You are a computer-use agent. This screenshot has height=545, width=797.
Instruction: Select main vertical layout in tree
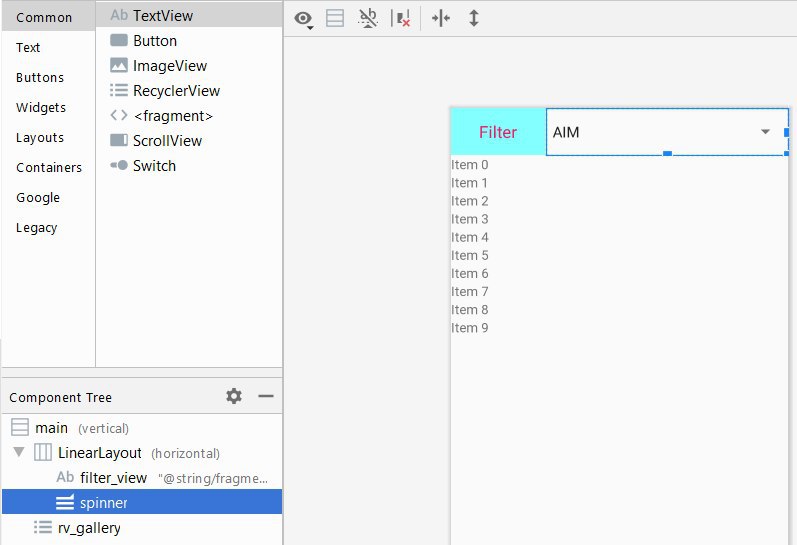tap(142, 428)
